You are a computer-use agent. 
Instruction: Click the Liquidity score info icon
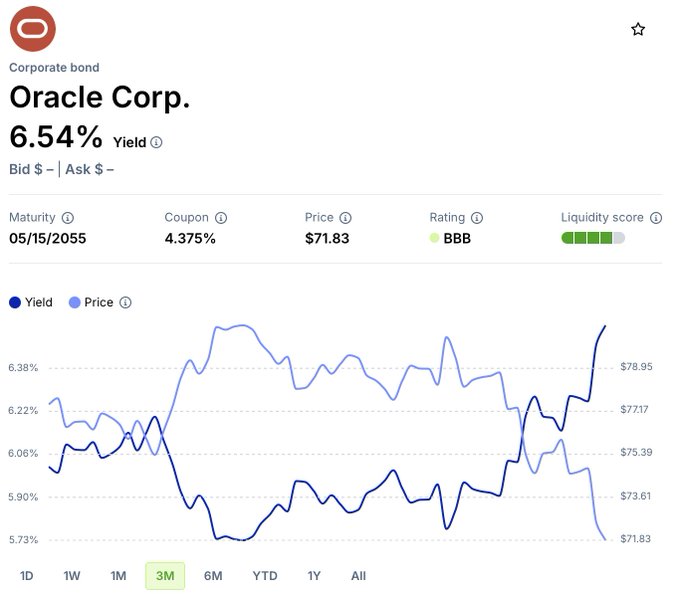(655, 217)
